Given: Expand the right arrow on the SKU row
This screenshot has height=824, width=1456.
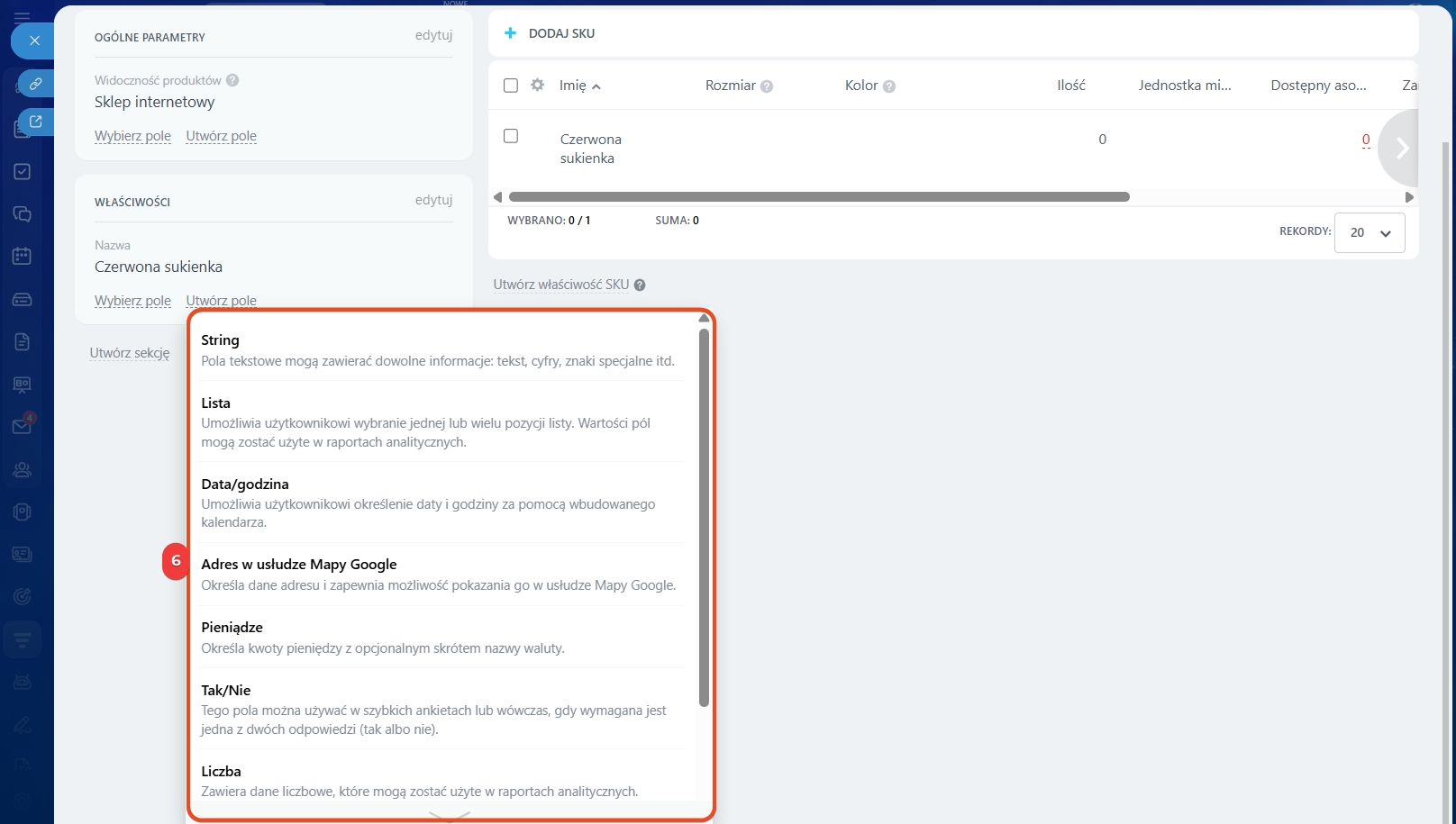Looking at the screenshot, I should point(1401,148).
